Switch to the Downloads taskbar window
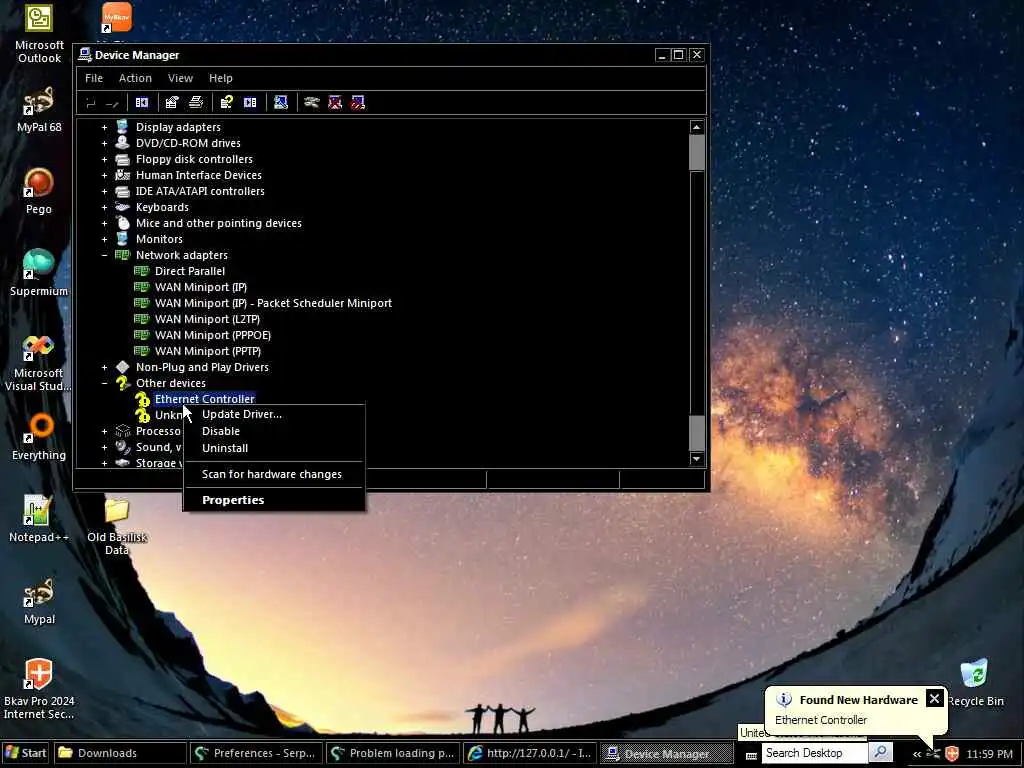 click(120, 753)
